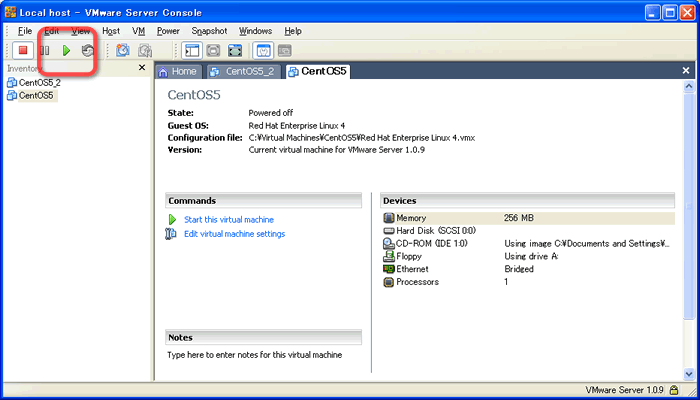Click the Quick Switch mode toolbar icon
This screenshot has width=700, height=400.
pos(213,50)
